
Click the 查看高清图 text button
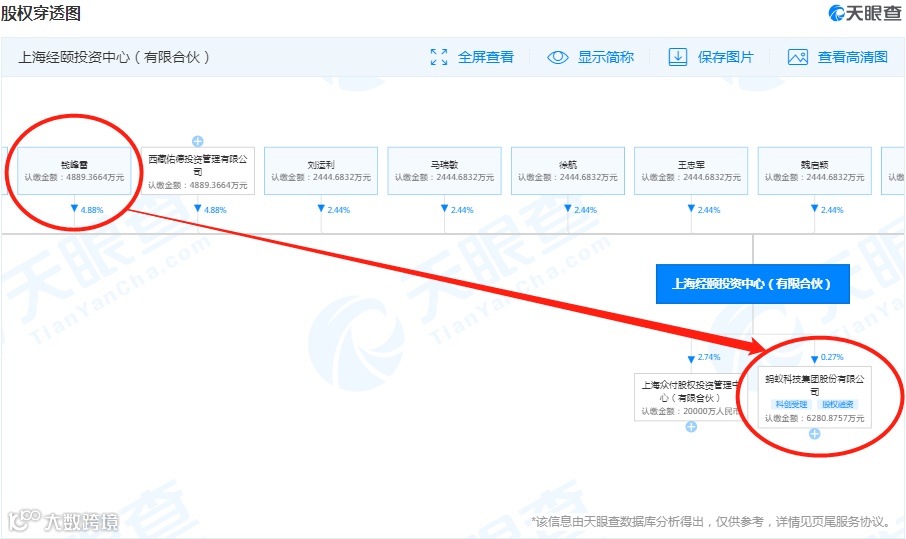pyautogui.click(x=853, y=57)
